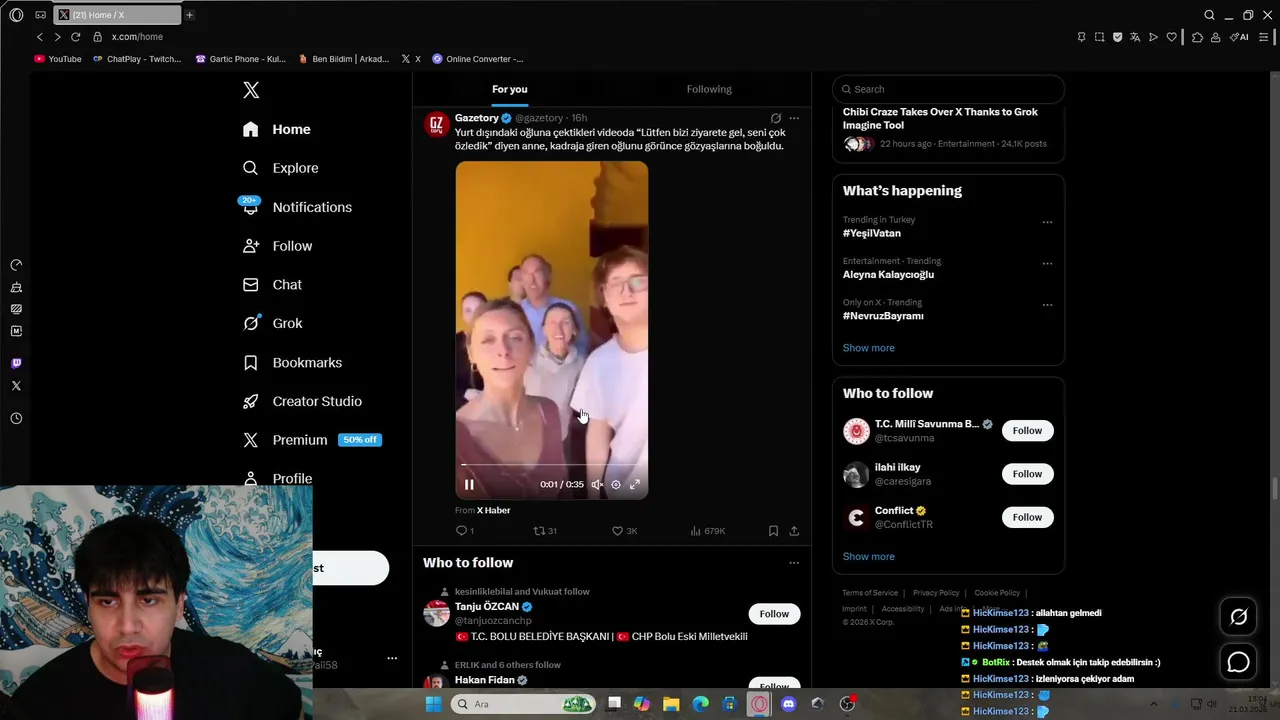The image size is (1280, 720).
Task: Open the Follow page in sidebar
Action: click(278, 246)
